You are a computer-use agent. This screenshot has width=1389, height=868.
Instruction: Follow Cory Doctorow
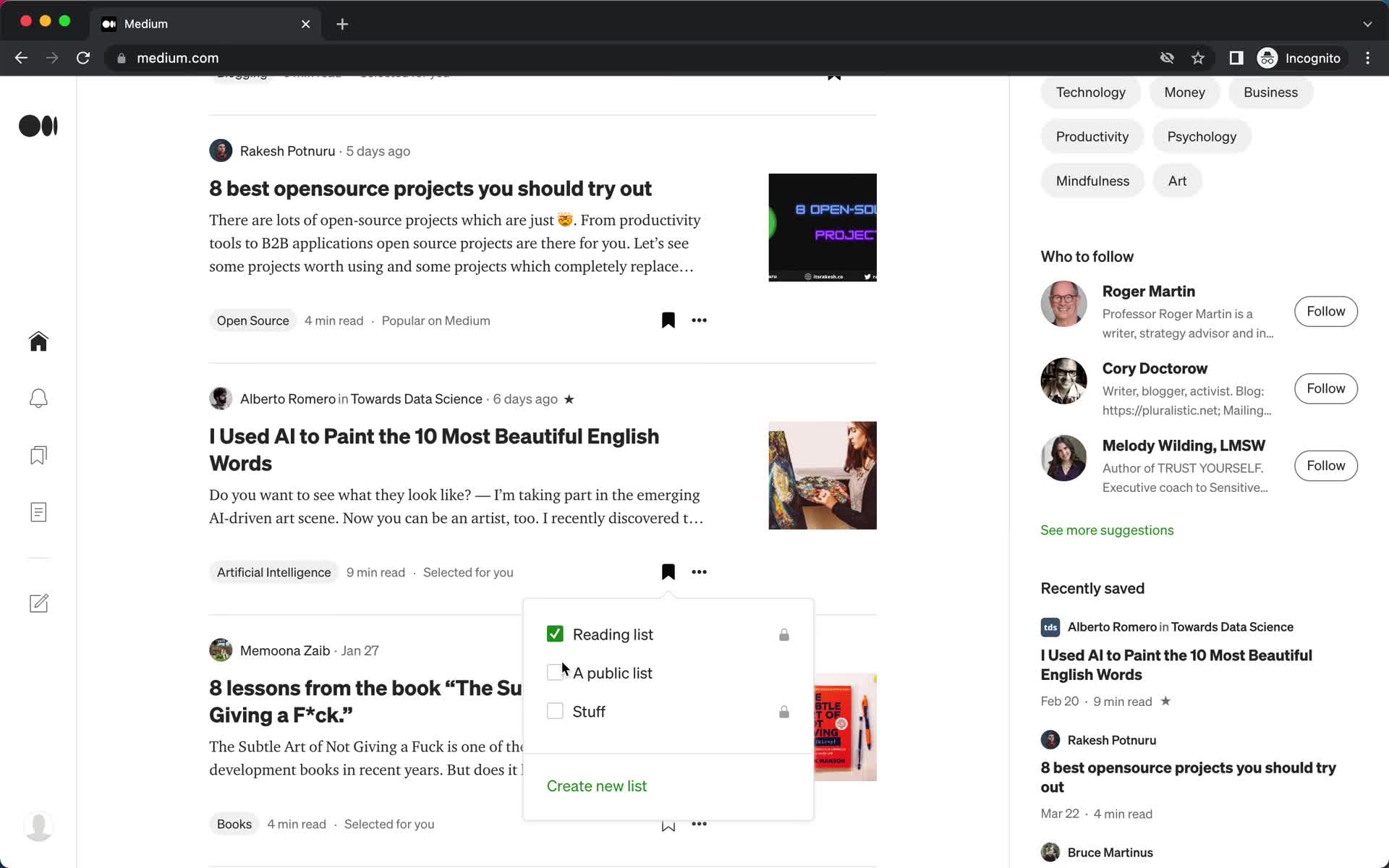(x=1325, y=388)
